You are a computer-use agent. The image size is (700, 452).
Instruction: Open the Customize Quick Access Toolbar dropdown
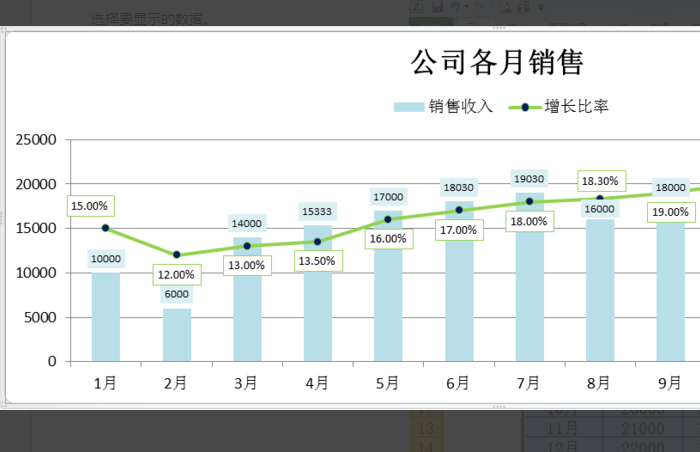[541, 7]
